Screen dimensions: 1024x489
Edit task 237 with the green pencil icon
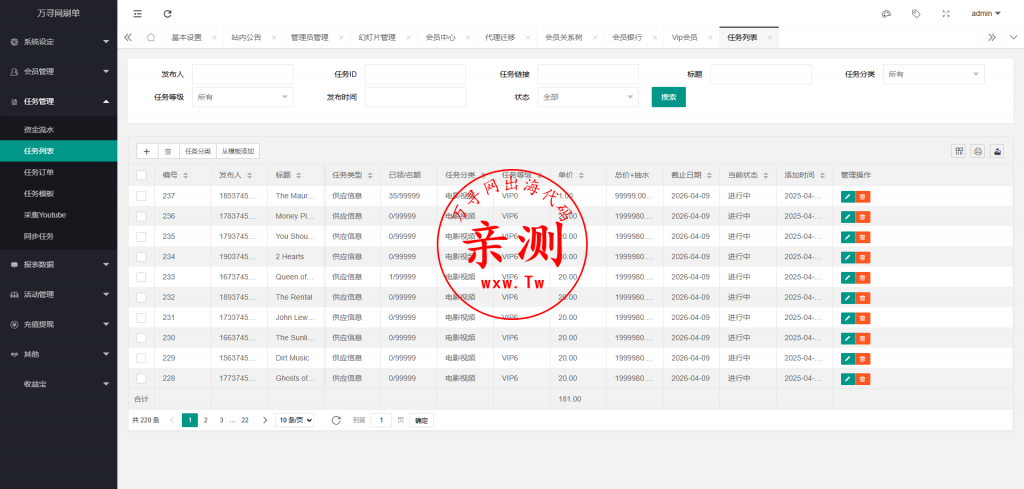[x=848, y=197]
